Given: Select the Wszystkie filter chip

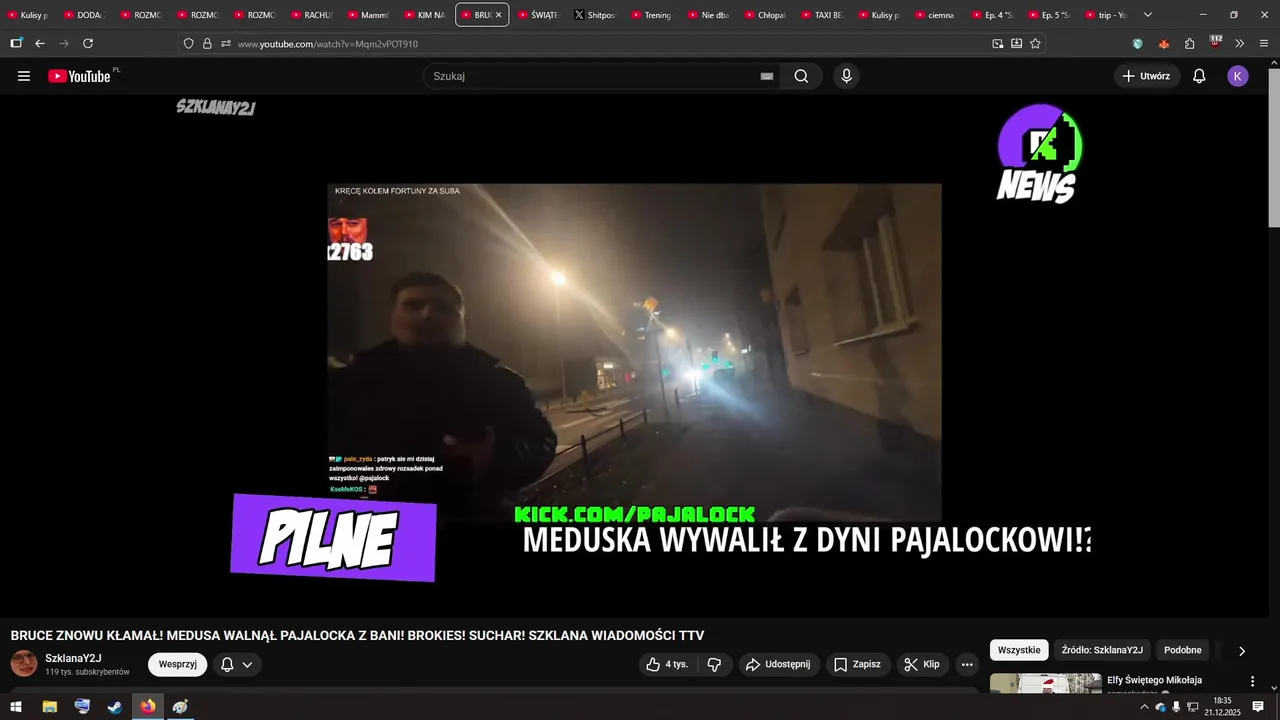Looking at the screenshot, I should tap(1019, 650).
